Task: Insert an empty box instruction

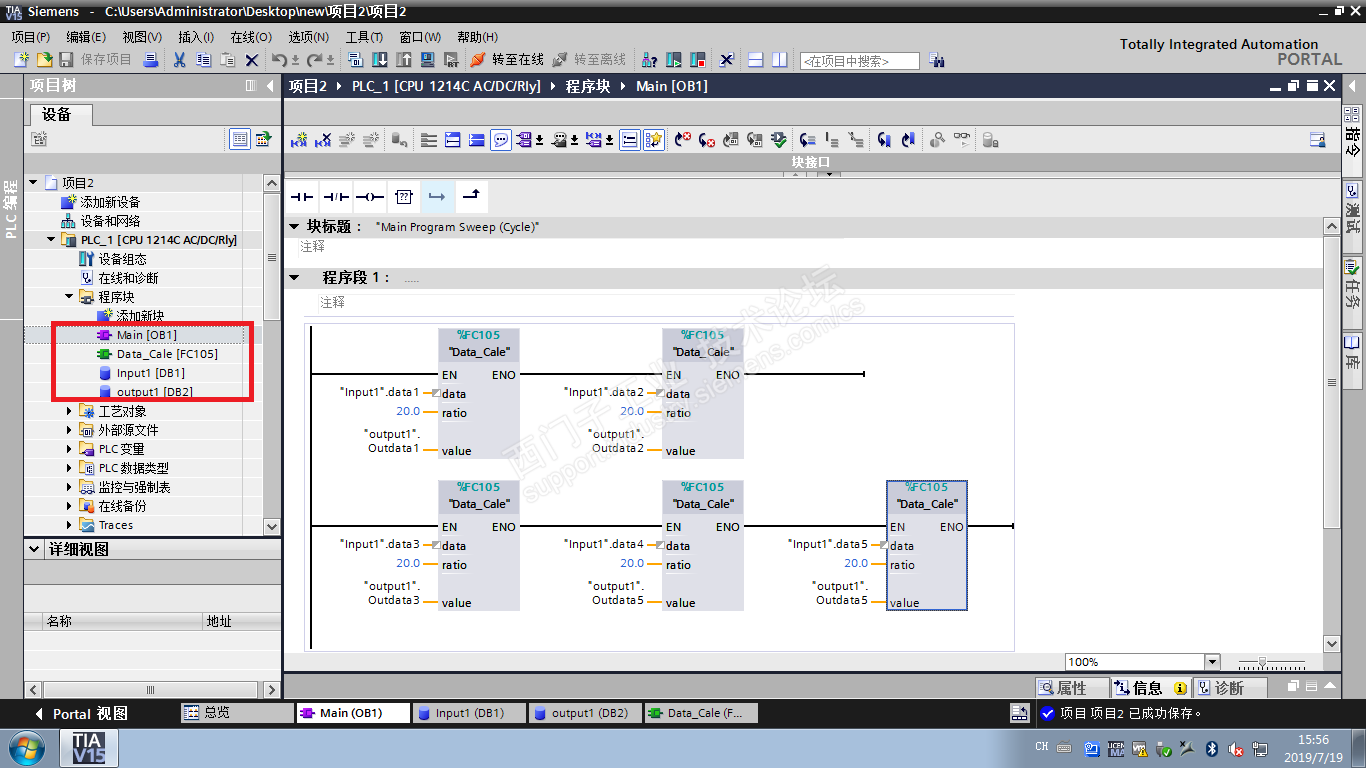Action: [x=404, y=197]
